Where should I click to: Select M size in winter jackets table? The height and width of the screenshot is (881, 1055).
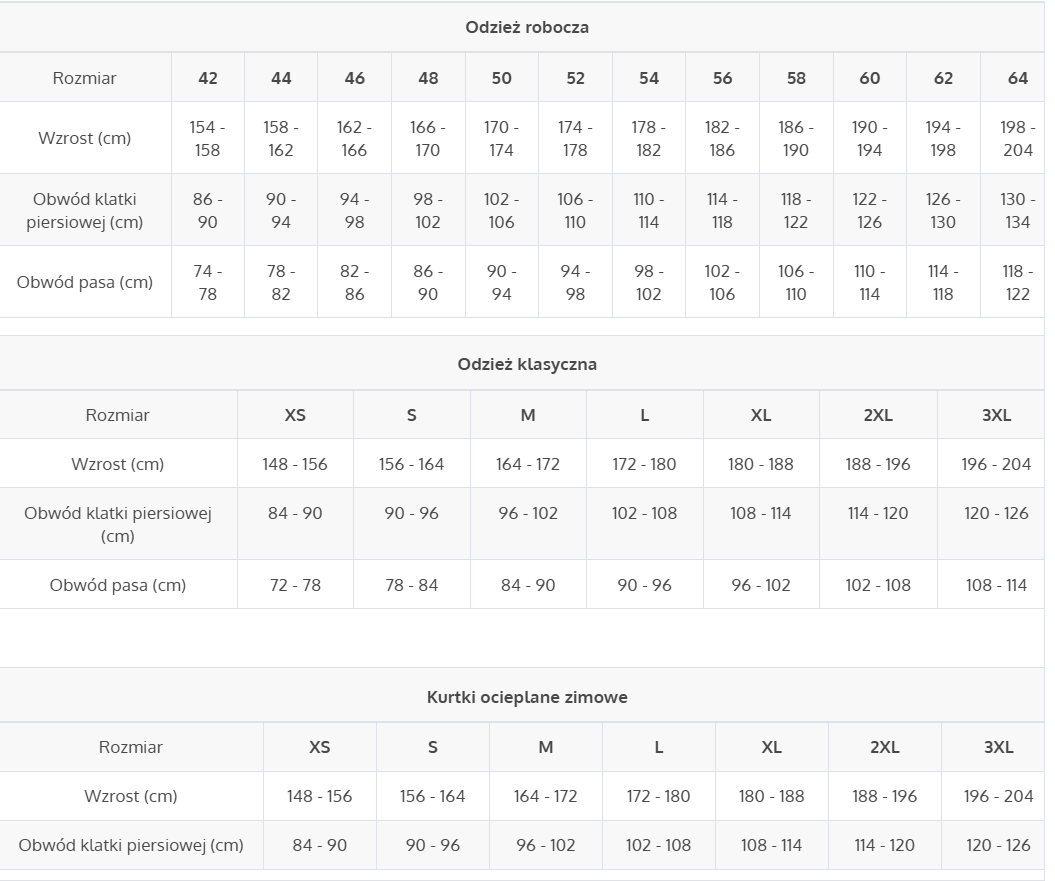546,747
